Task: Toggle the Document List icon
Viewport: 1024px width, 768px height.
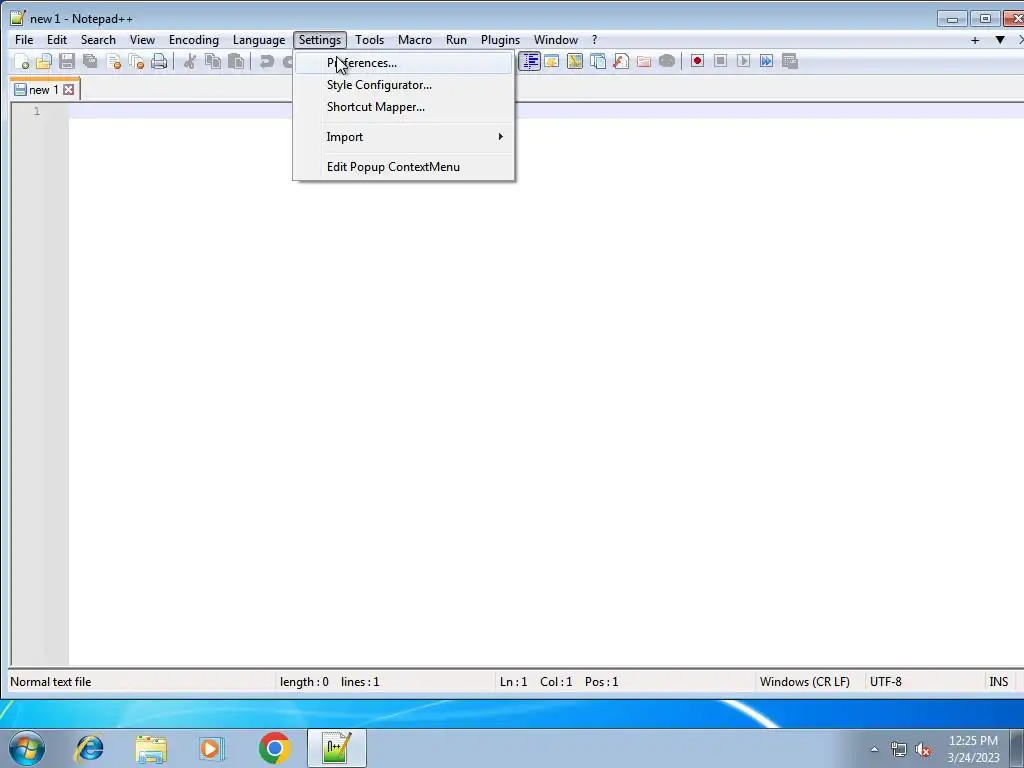Action: coord(598,61)
